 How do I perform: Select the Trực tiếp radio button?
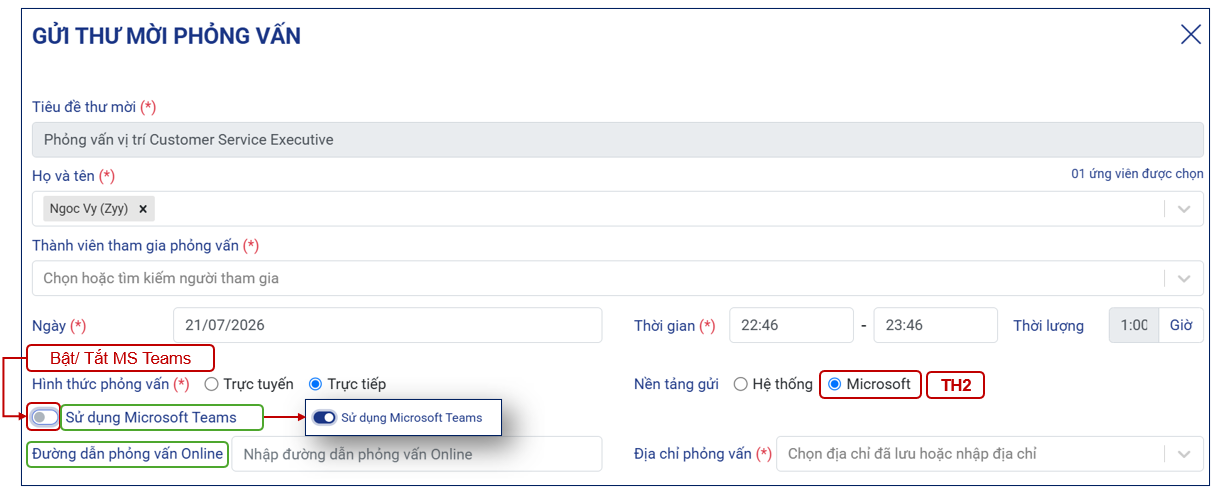click(x=315, y=384)
